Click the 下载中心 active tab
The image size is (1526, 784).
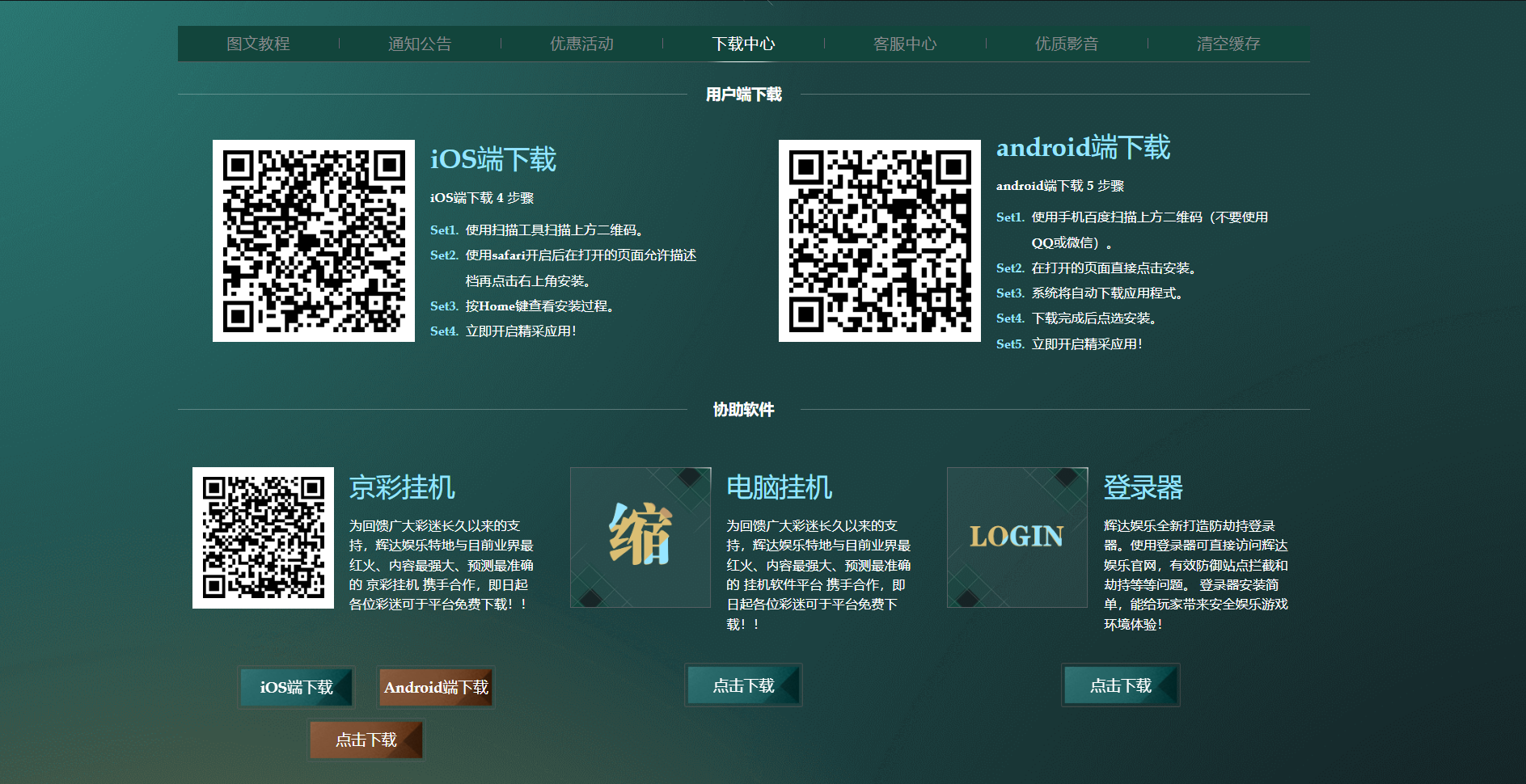(743, 44)
